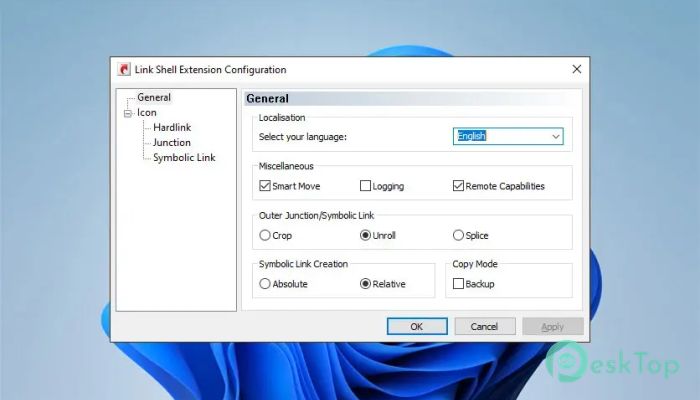Click the Link Shell Extension title bar icon
700x400 pixels.
click(124, 70)
